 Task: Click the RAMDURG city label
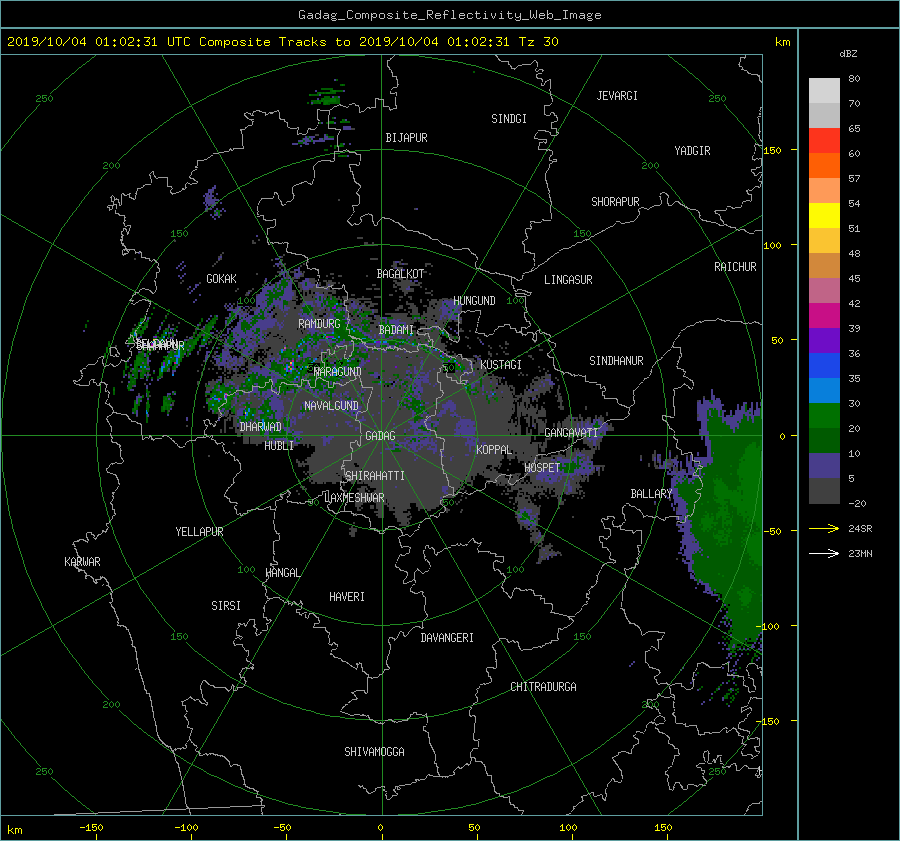coord(319,324)
